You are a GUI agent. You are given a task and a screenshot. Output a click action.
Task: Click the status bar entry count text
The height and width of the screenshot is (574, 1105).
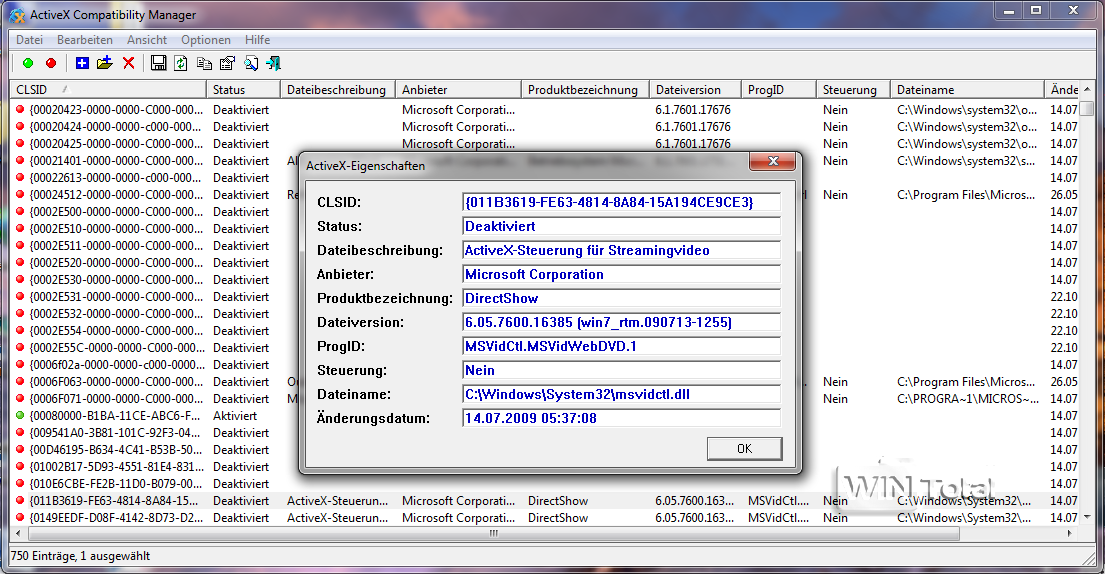[80, 556]
